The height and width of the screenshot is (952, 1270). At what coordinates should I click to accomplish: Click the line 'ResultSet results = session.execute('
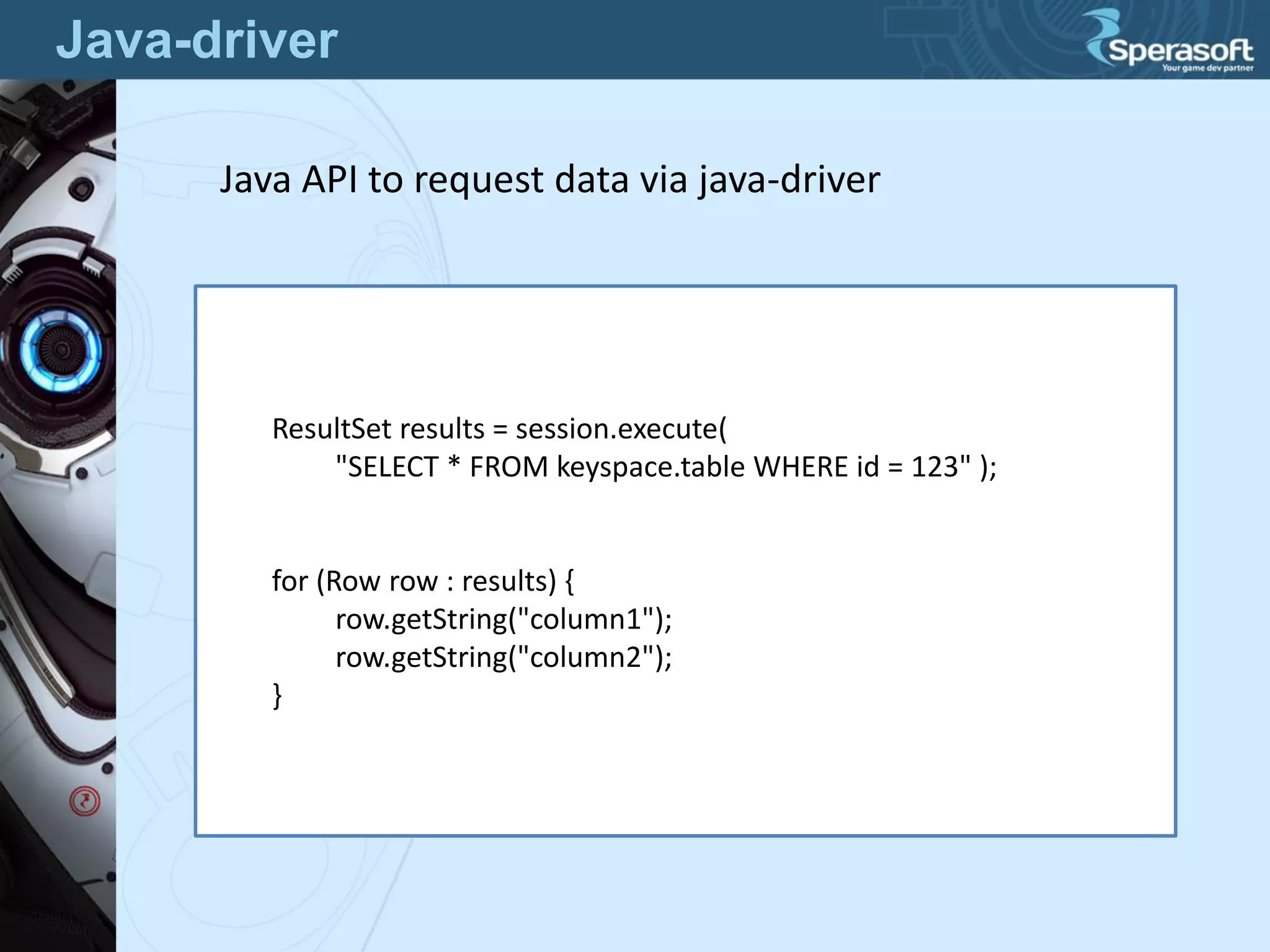click(x=499, y=428)
